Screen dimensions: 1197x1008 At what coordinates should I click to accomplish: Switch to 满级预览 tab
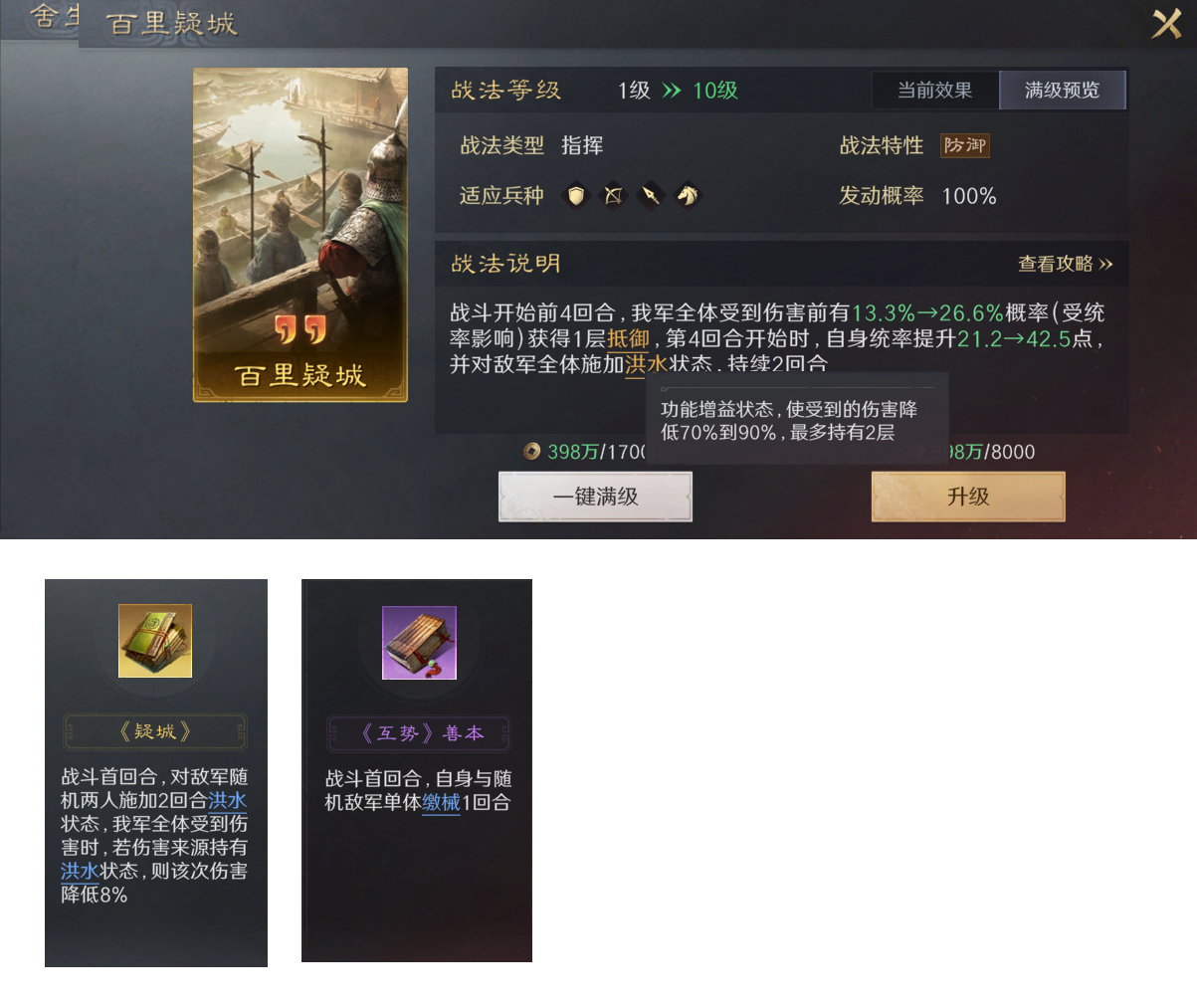pos(1062,91)
